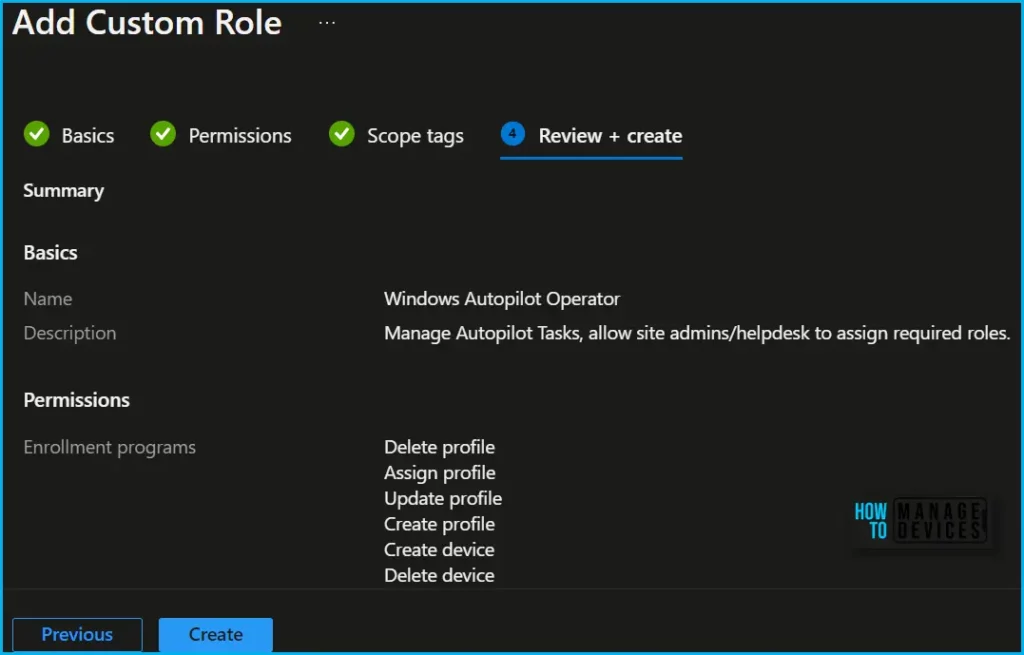This screenshot has width=1024, height=655.
Task: Click the Name field label
Action: click(48, 299)
